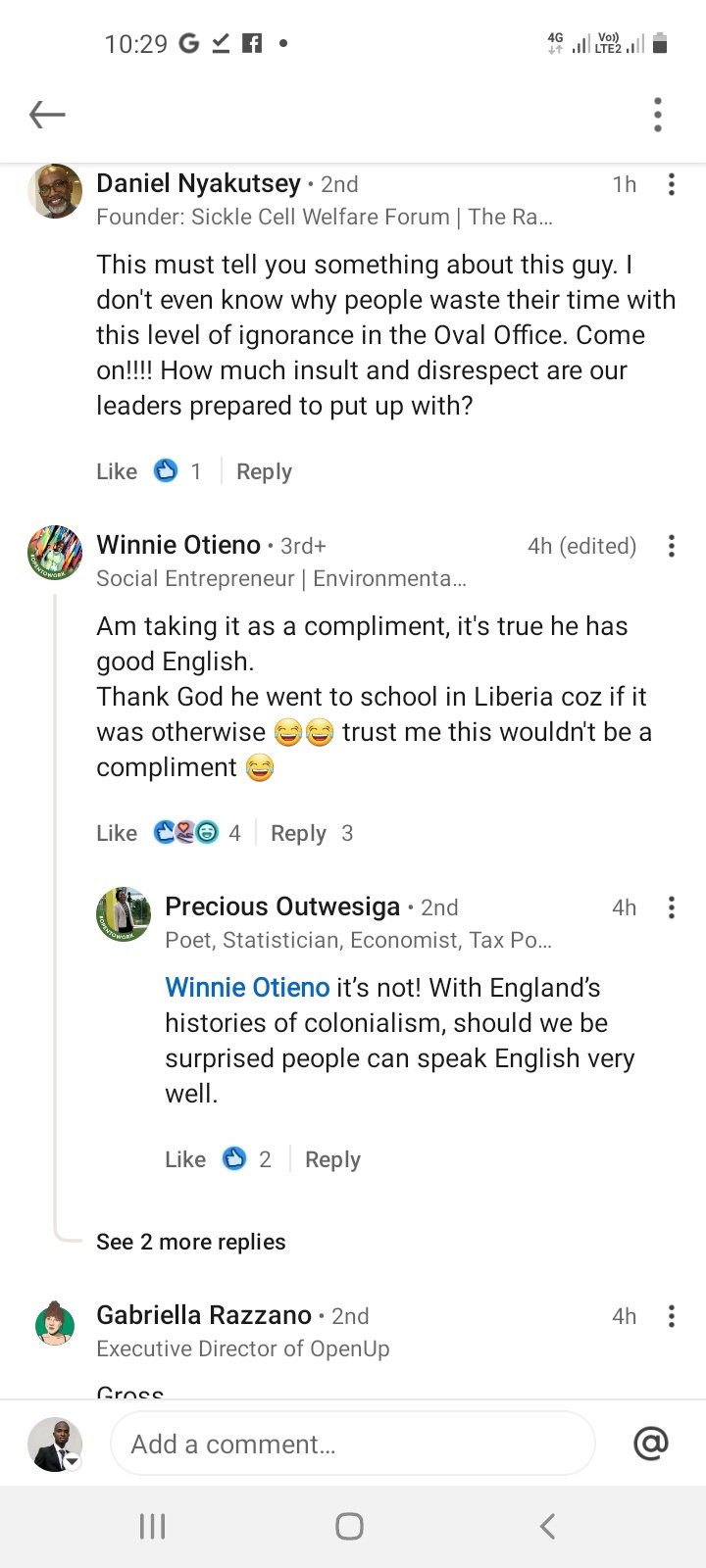Open options for Winnie Otieno's comment
Image resolution: width=706 pixels, height=1568 pixels.
coord(672,546)
